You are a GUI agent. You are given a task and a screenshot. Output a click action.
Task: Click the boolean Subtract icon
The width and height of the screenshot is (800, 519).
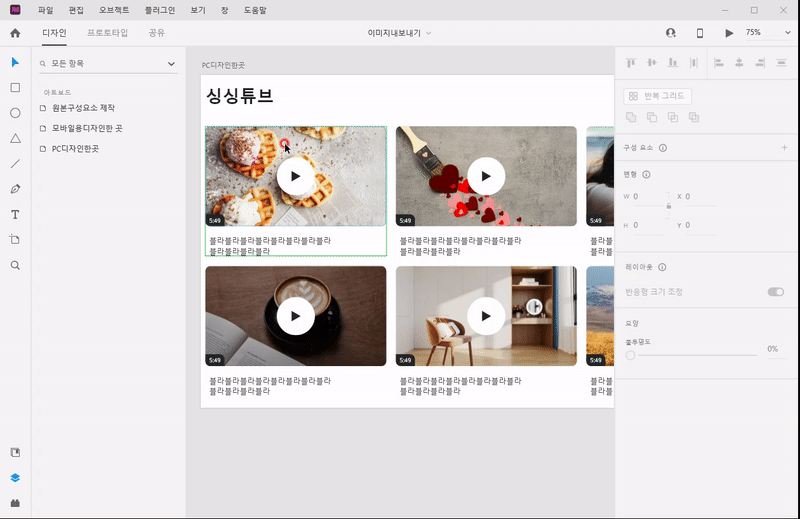tap(652, 117)
